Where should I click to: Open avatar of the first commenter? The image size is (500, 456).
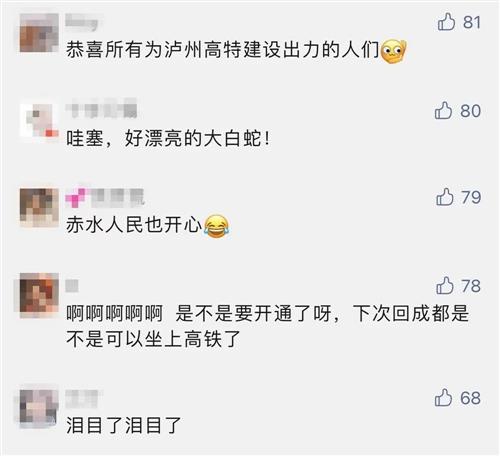[39, 33]
